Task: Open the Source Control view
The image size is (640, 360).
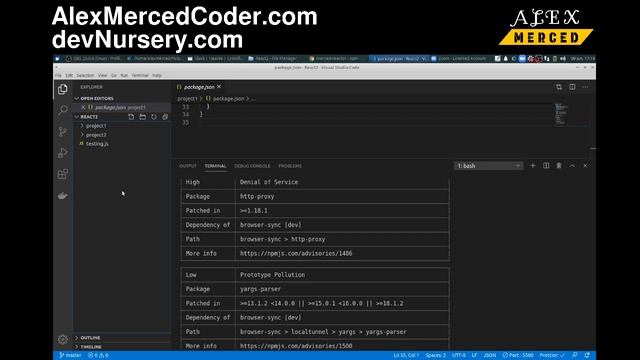Action: point(62,131)
